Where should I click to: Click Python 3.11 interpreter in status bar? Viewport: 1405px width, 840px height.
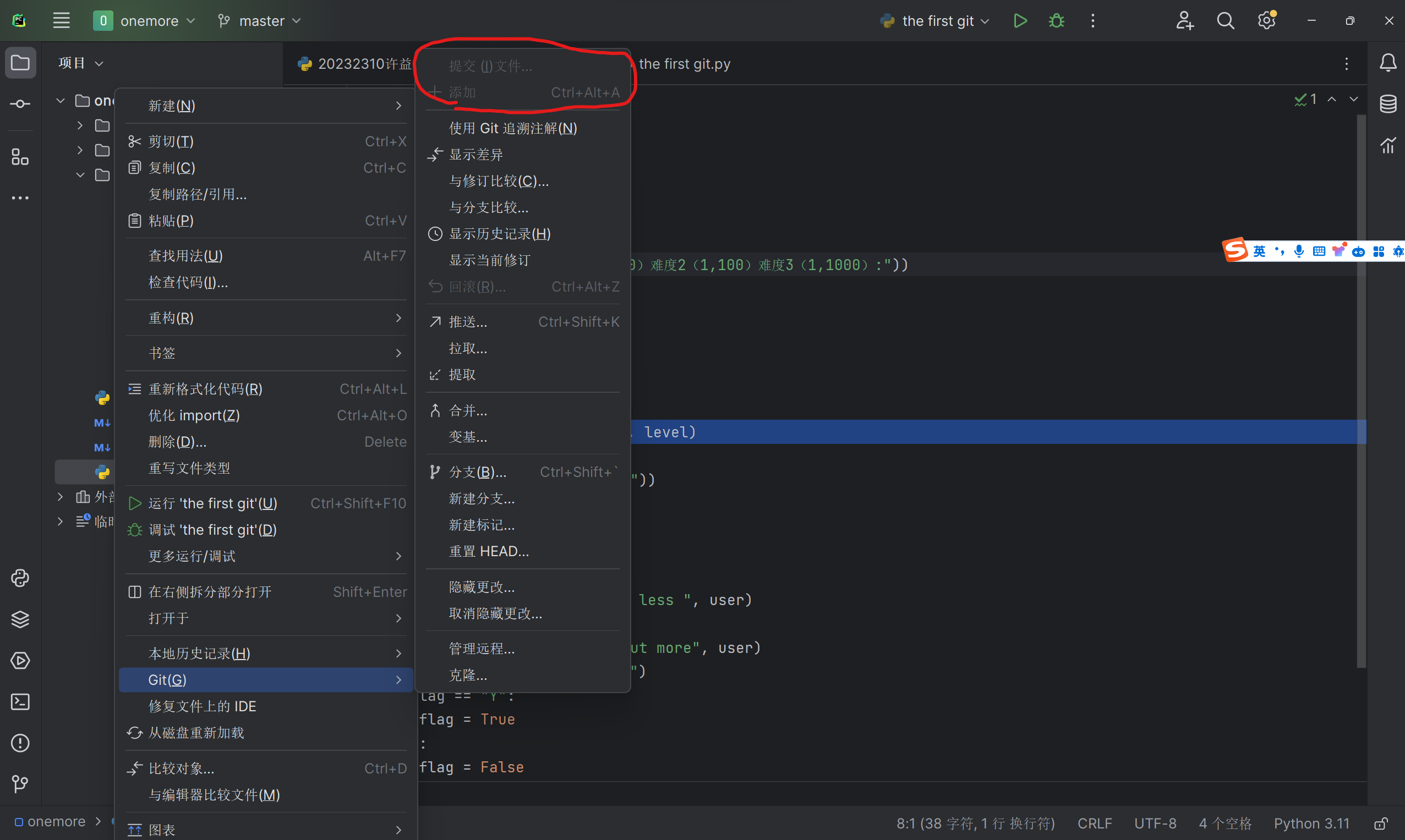click(x=1311, y=823)
